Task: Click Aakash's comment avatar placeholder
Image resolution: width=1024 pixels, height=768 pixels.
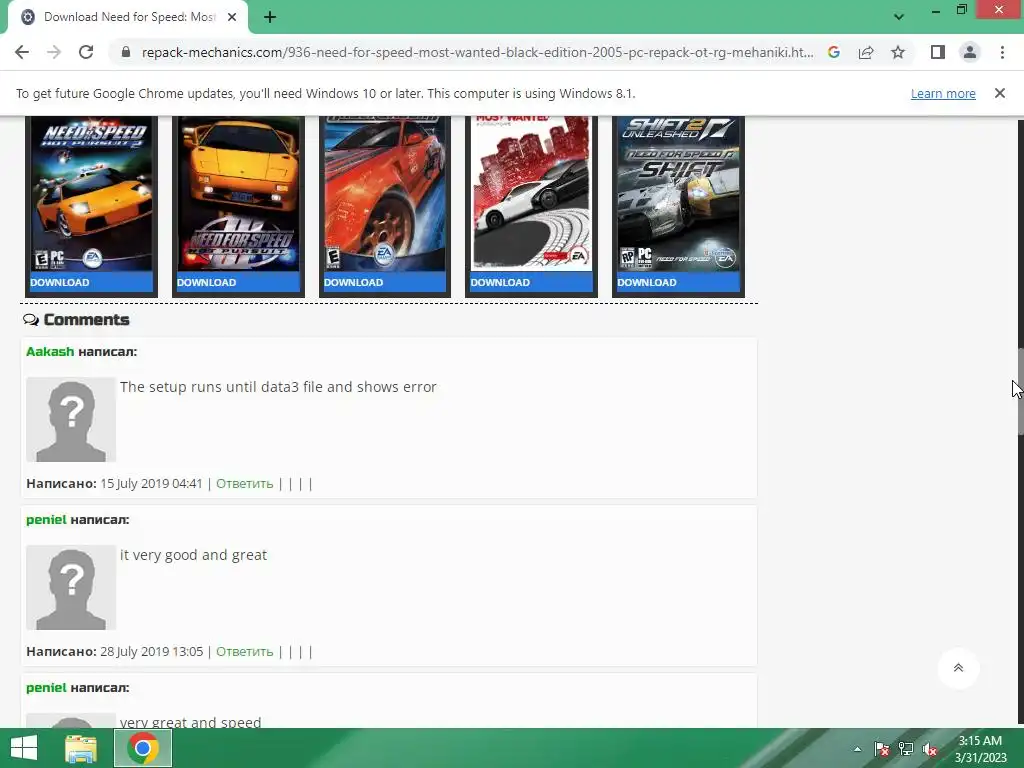Action: point(71,419)
